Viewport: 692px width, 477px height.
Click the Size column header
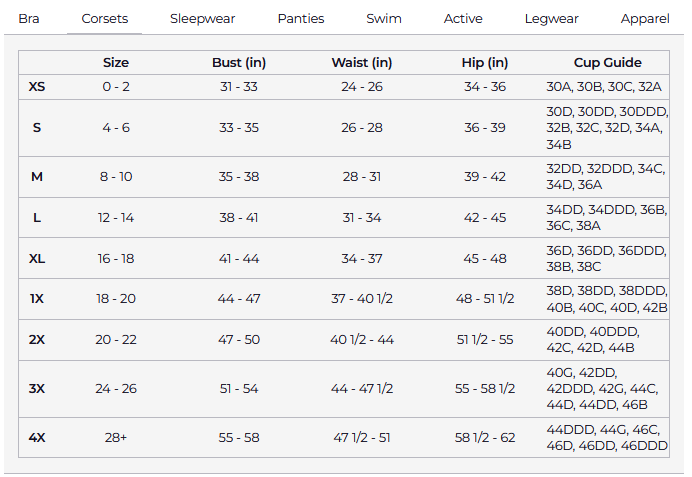[x=116, y=62]
